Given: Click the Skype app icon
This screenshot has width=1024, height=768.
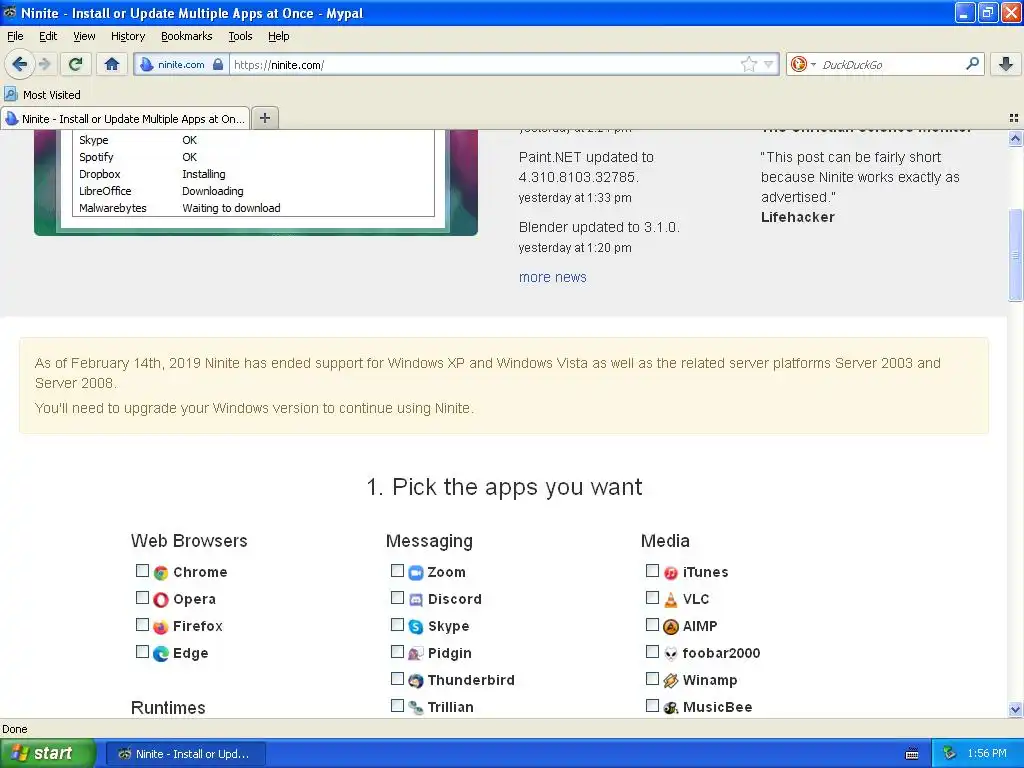Looking at the screenshot, I should point(416,627).
